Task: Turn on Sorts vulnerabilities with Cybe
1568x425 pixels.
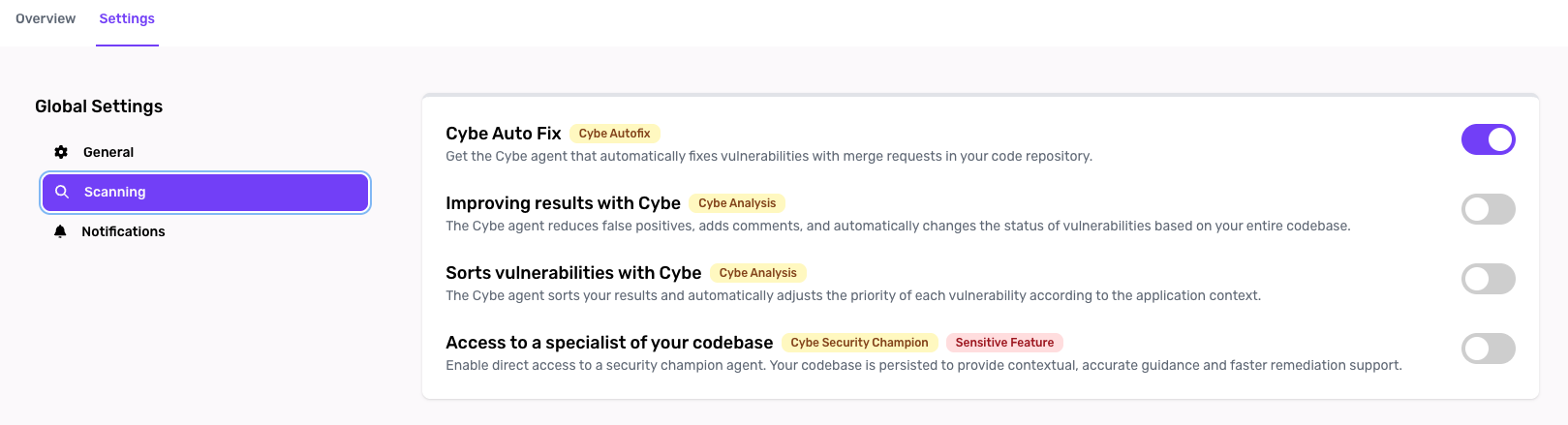Action: (x=1488, y=279)
